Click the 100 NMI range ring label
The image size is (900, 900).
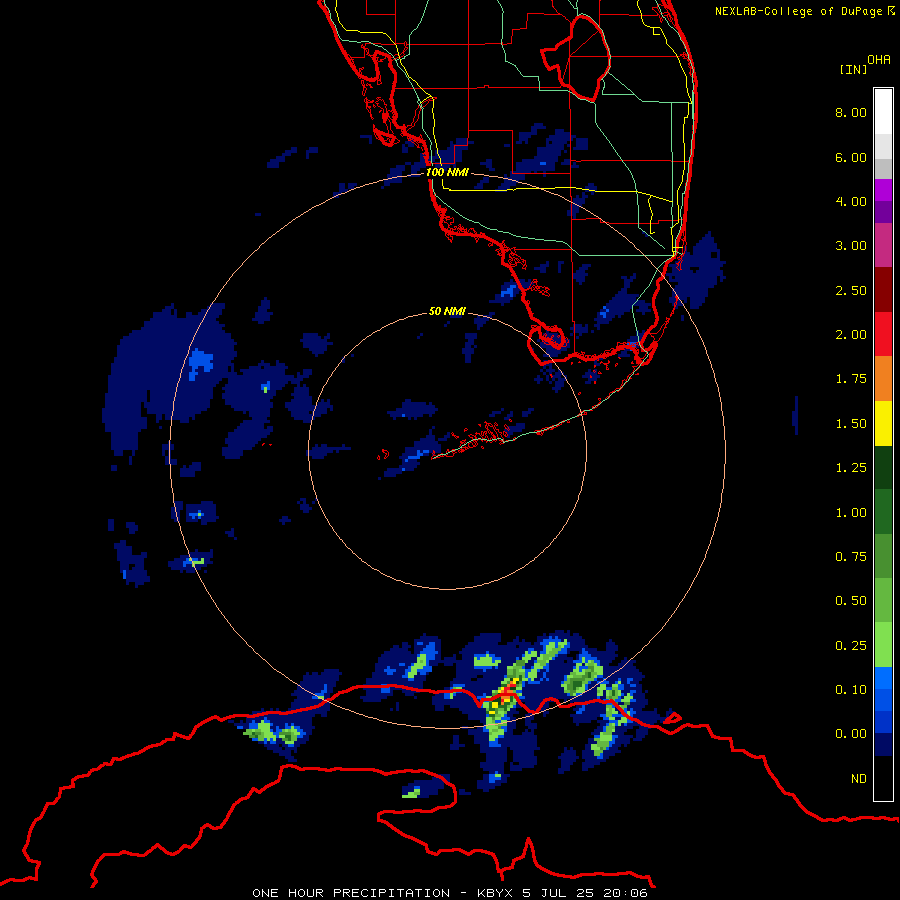[447, 172]
